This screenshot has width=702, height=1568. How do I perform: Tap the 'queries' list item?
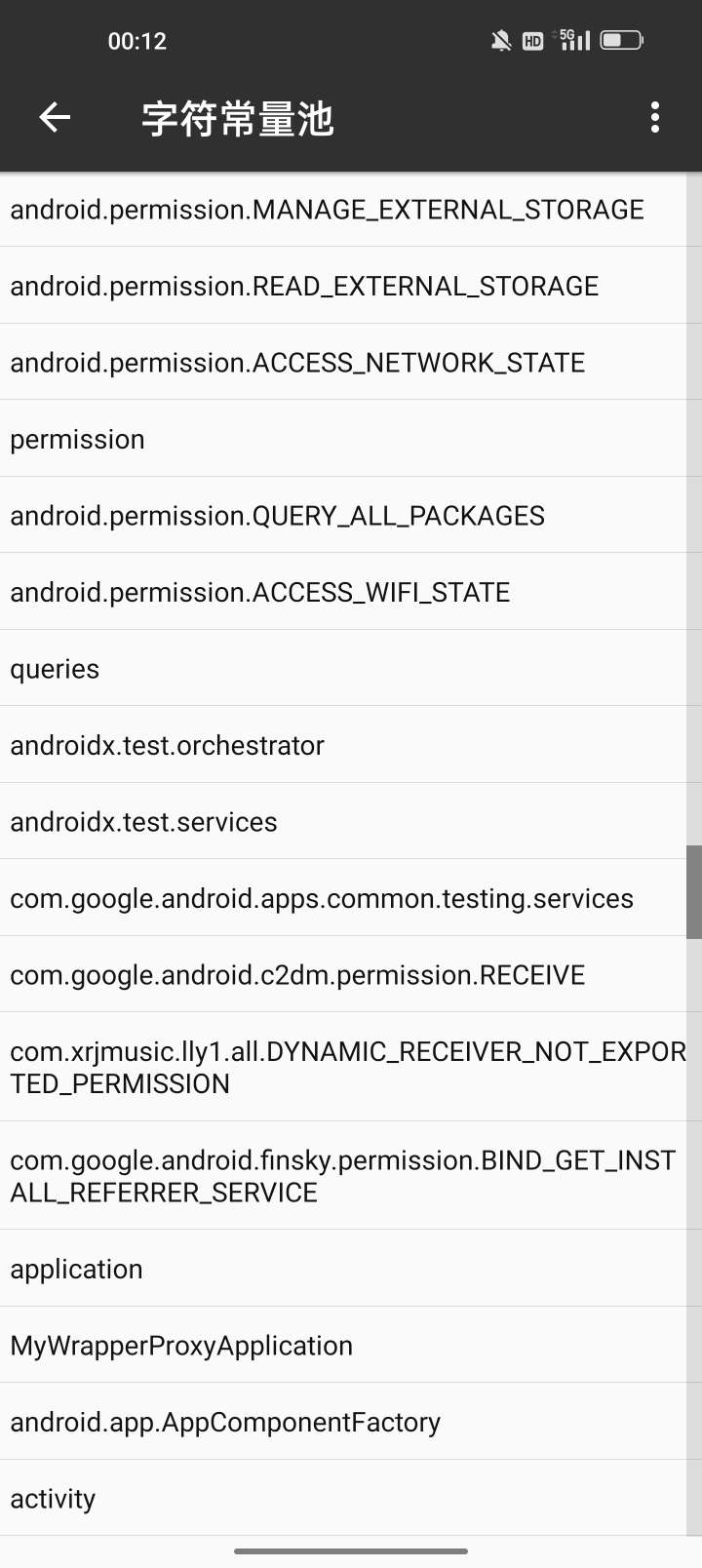pos(343,668)
